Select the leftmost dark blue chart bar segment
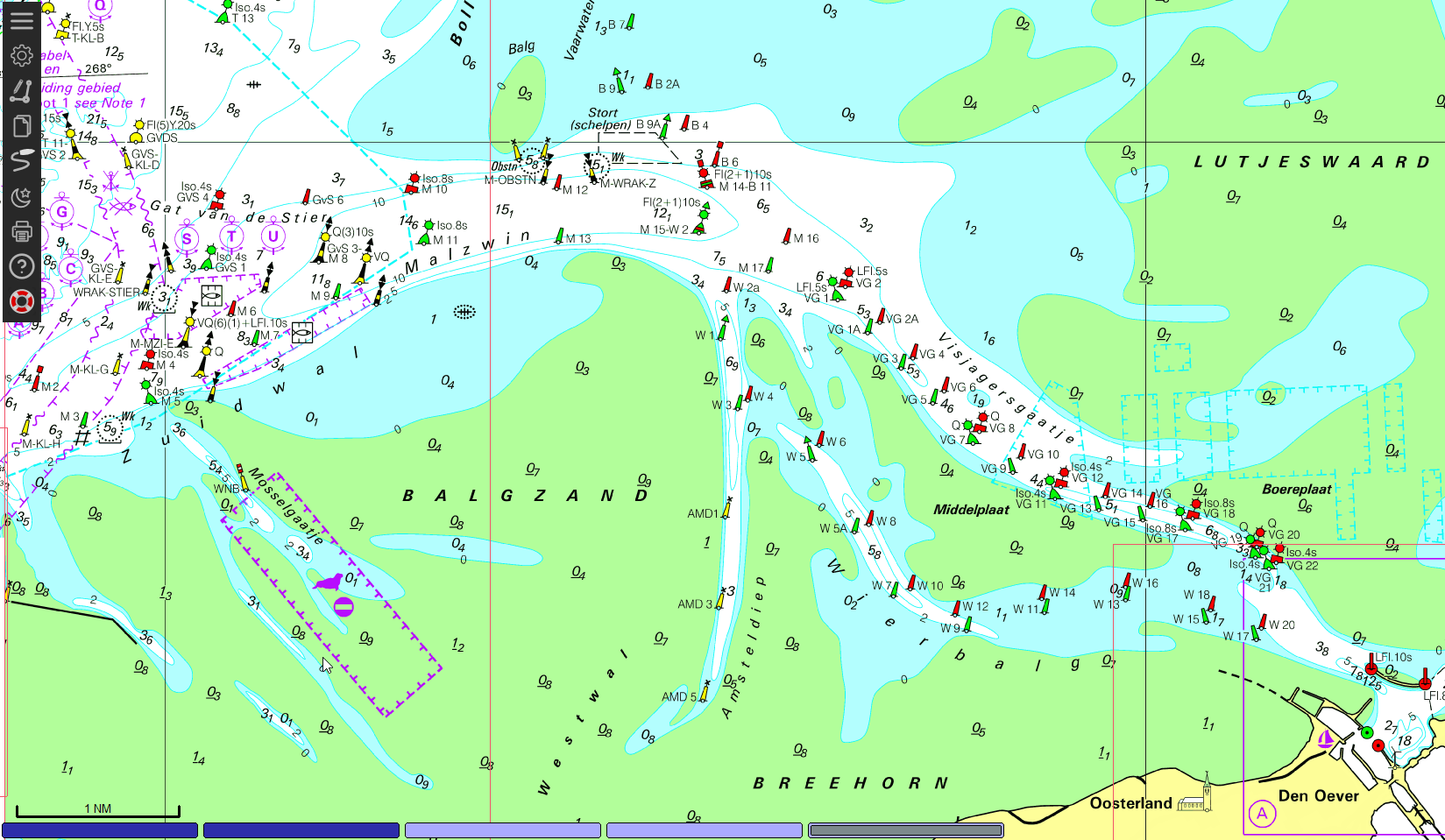 tap(99, 830)
